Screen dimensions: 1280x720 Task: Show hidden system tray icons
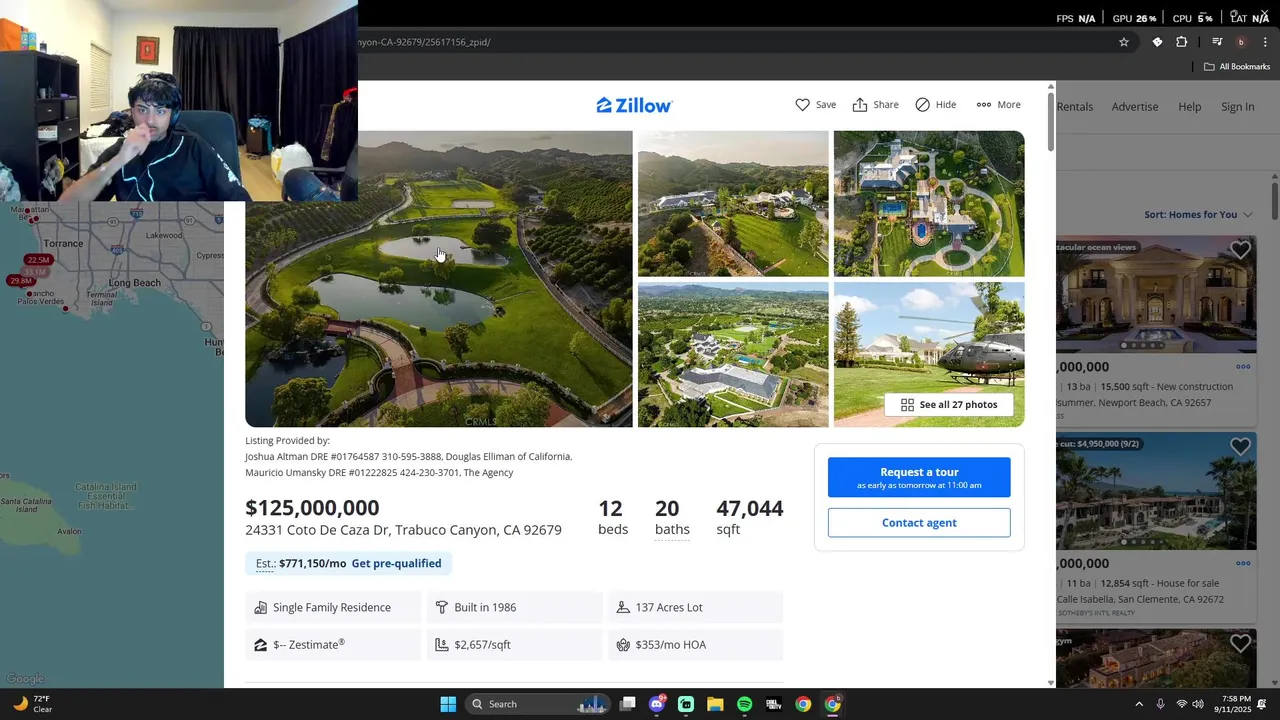tap(1138, 704)
